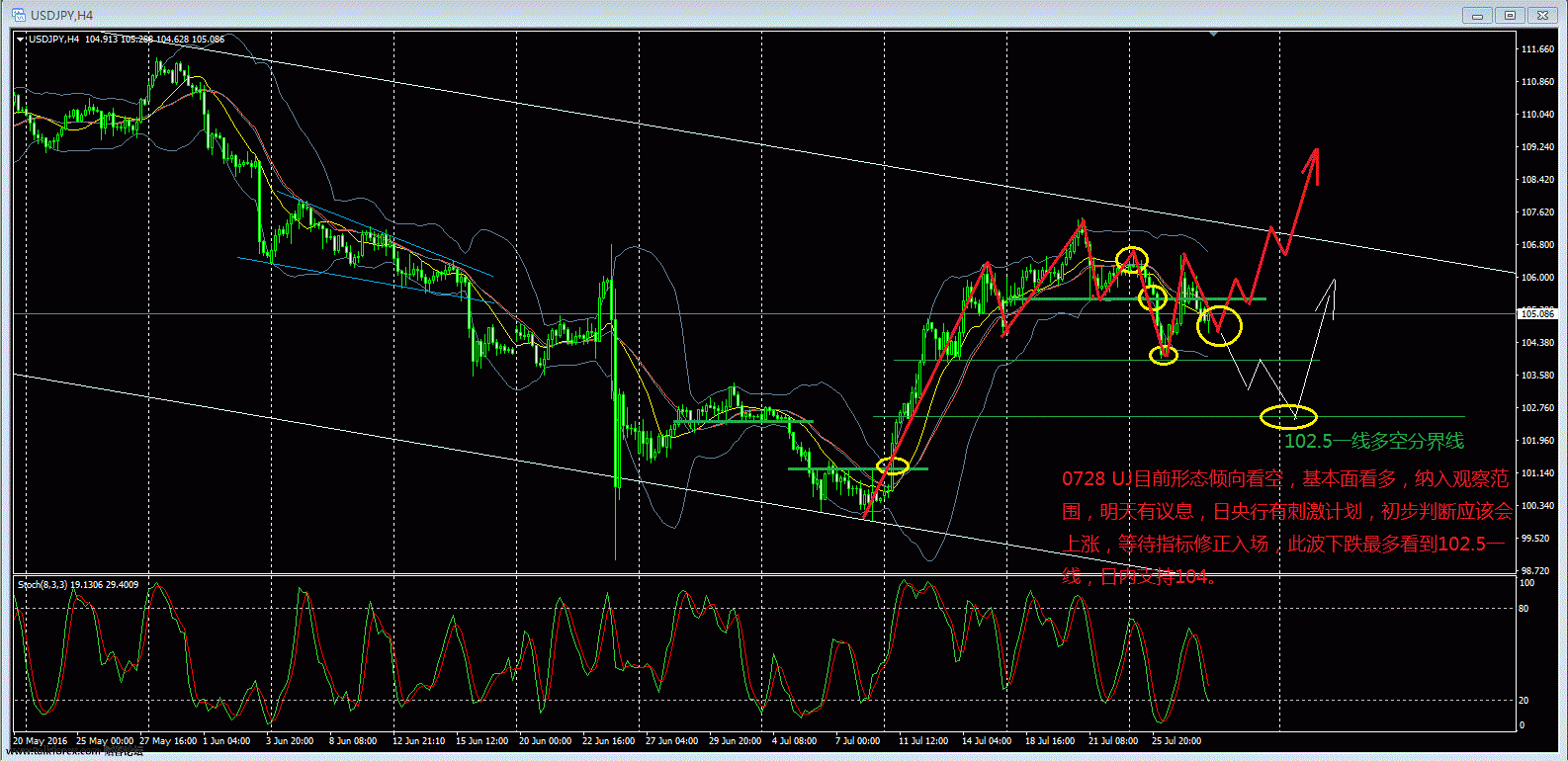Click the 21 Jul 08:00 time label
Viewport: 1568px width, 761px height.
[x=1113, y=740]
